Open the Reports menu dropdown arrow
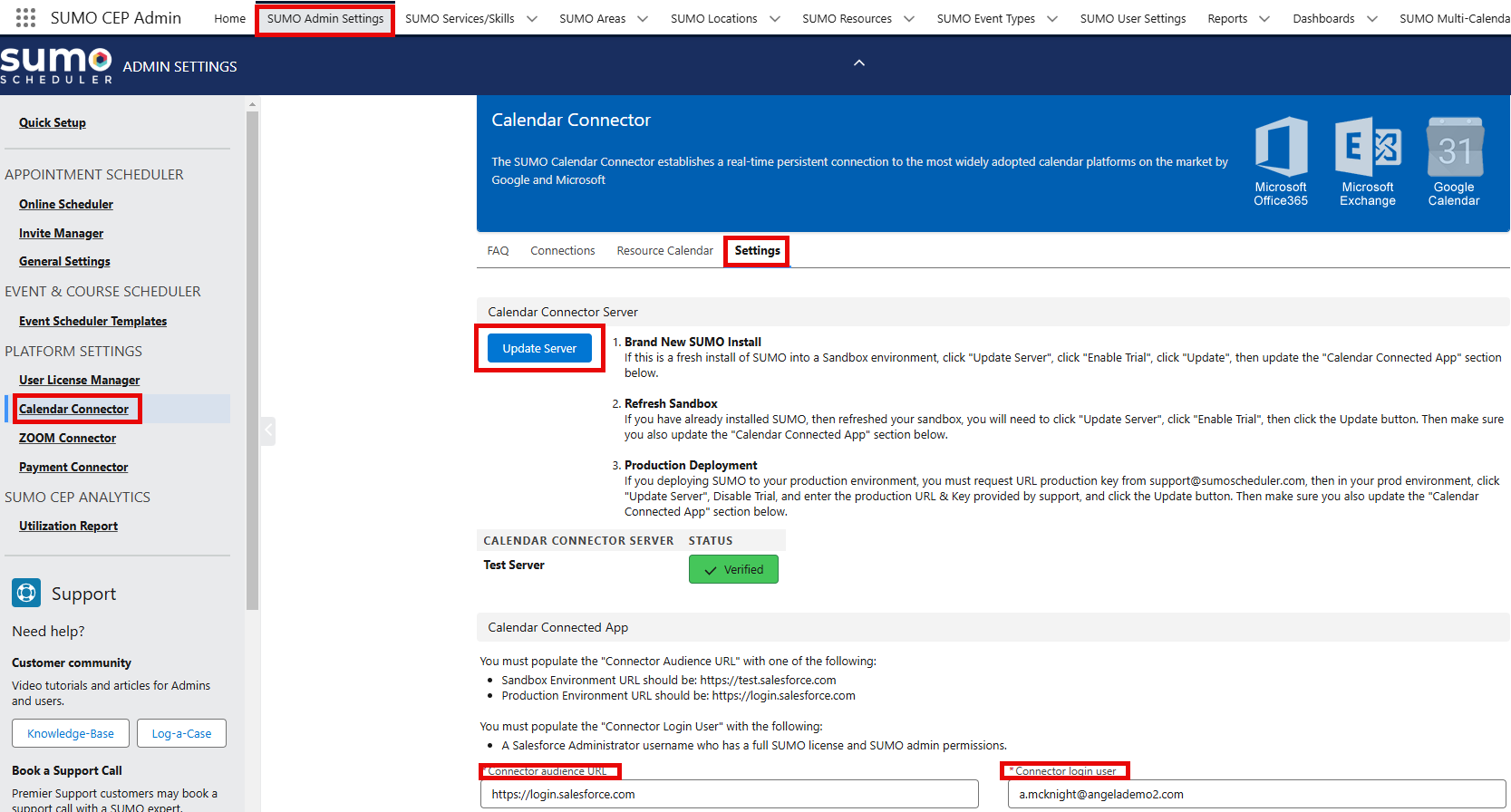The image size is (1511, 812). 1264,19
